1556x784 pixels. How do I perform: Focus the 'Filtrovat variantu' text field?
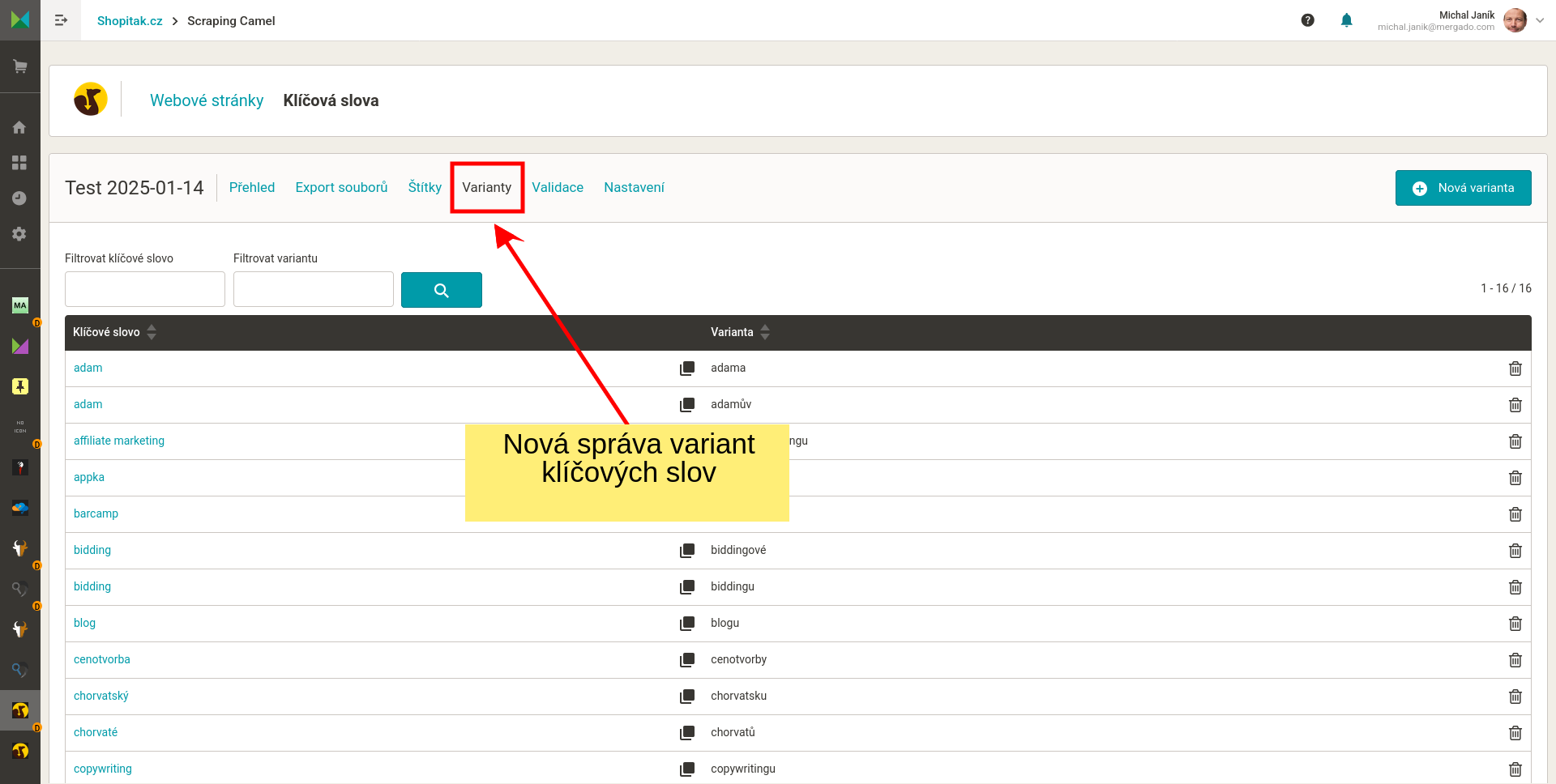[314, 289]
